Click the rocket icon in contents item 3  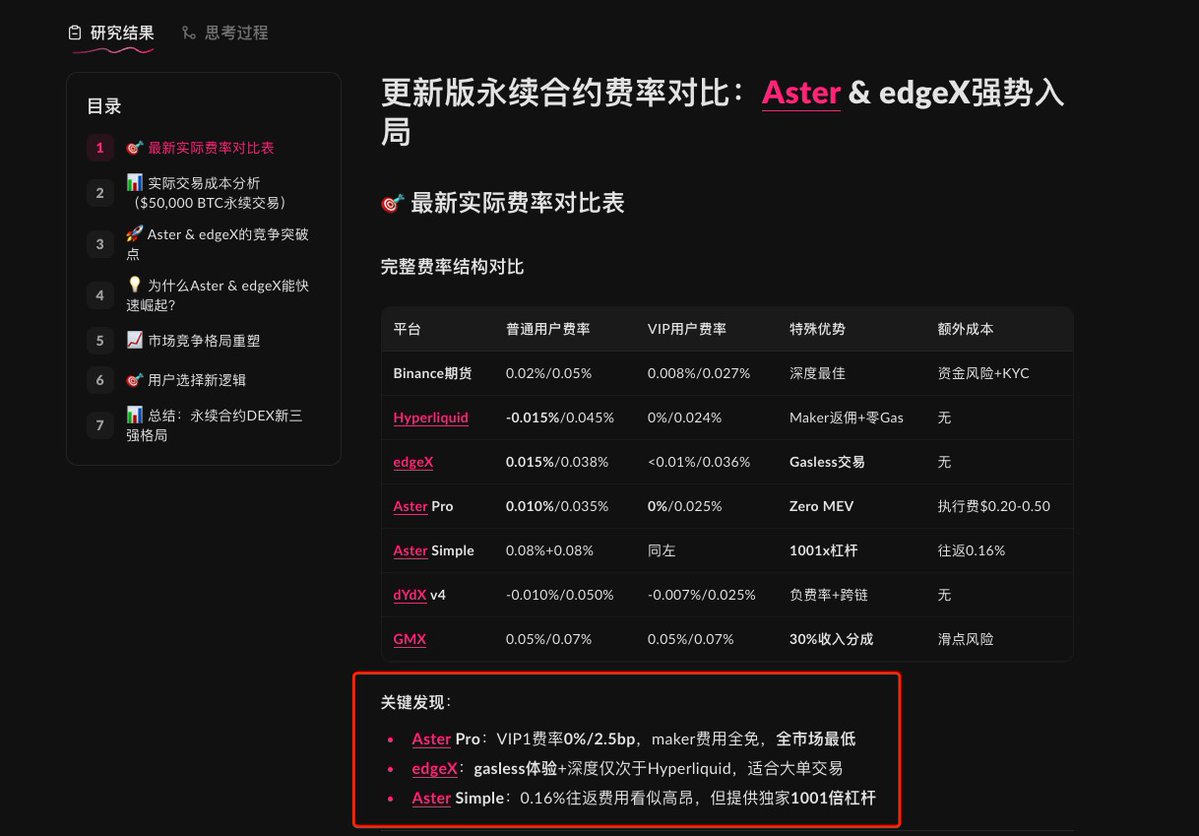click(x=135, y=233)
